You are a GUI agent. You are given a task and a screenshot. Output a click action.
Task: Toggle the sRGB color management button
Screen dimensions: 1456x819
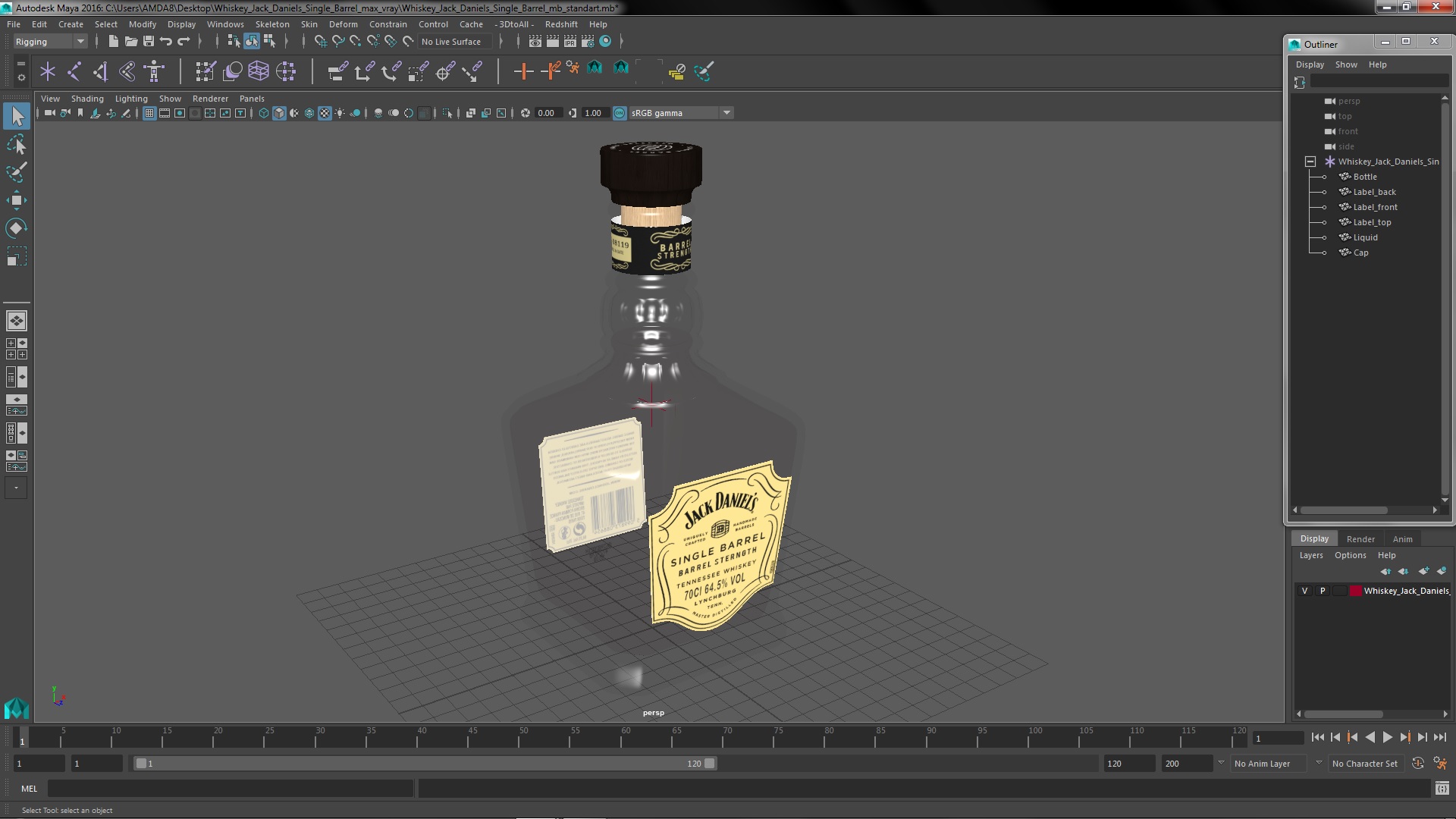click(620, 113)
